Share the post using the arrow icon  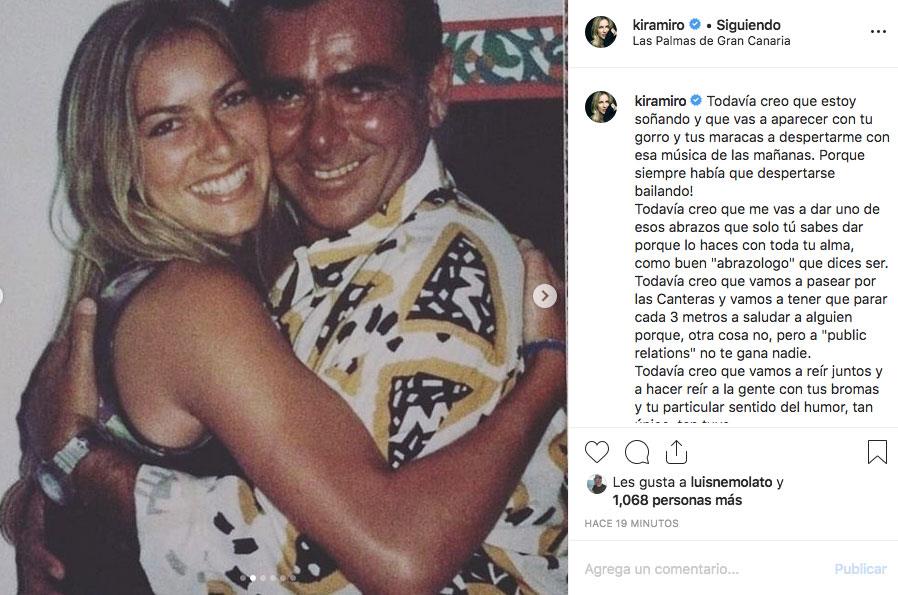(x=677, y=453)
